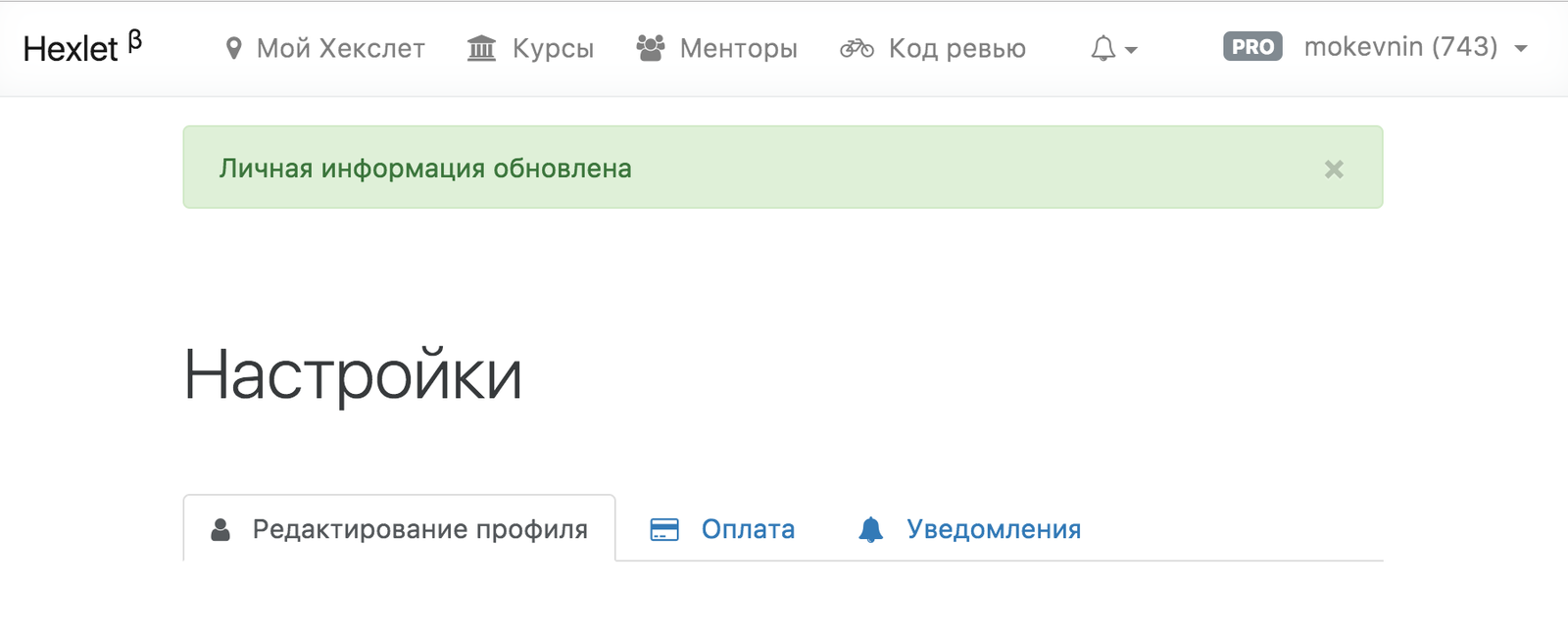1568x633 pixels.
Task: Click the gray PRO badge
Action: coord(1252,47)
